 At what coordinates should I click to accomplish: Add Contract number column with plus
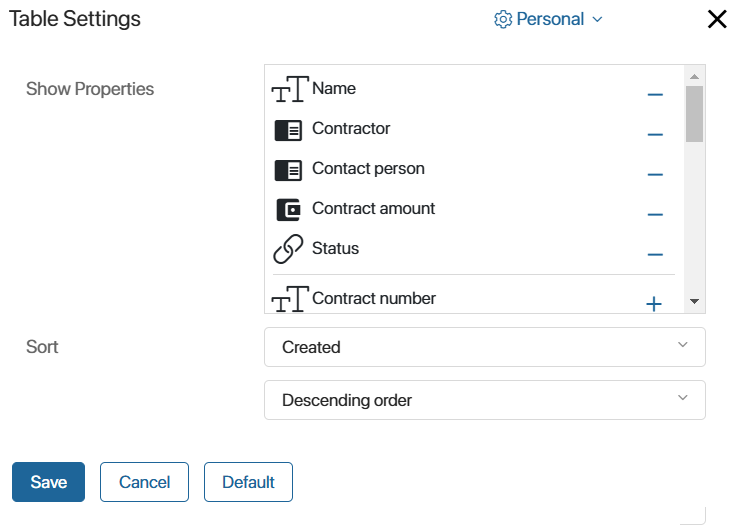tap(654, 304)
